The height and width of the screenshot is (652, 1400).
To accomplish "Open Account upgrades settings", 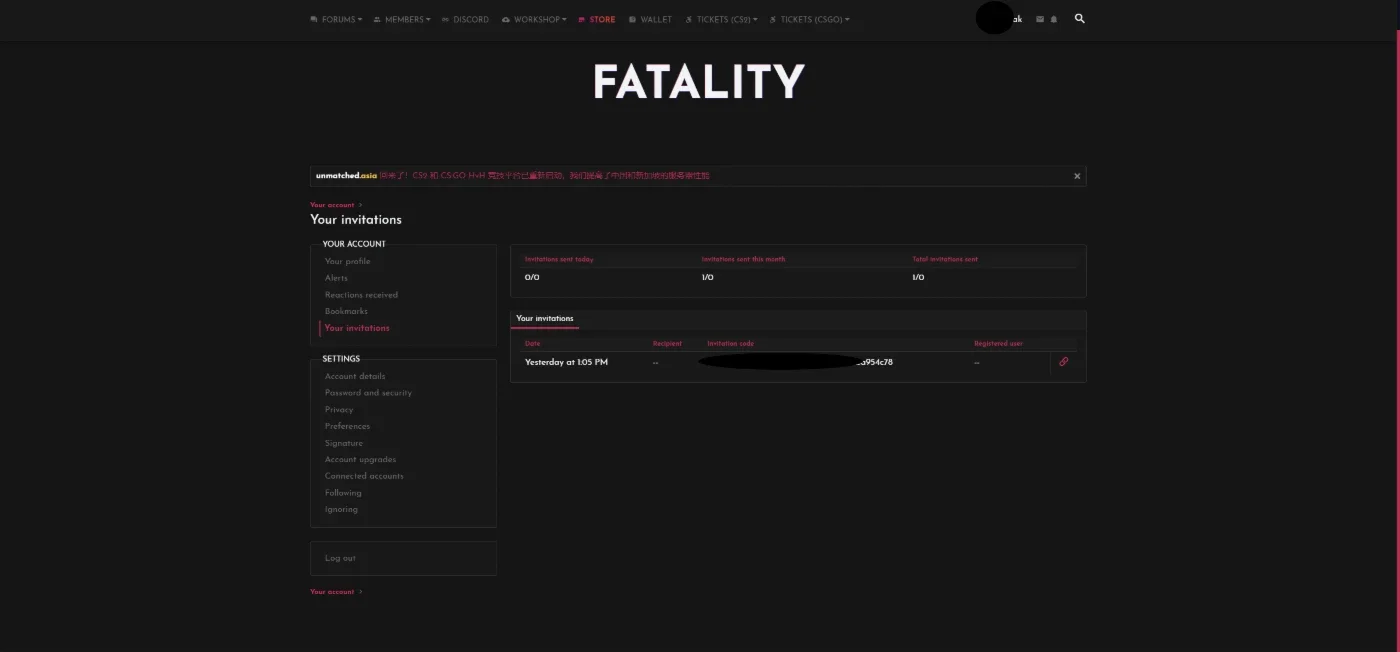I will (360, 460).
